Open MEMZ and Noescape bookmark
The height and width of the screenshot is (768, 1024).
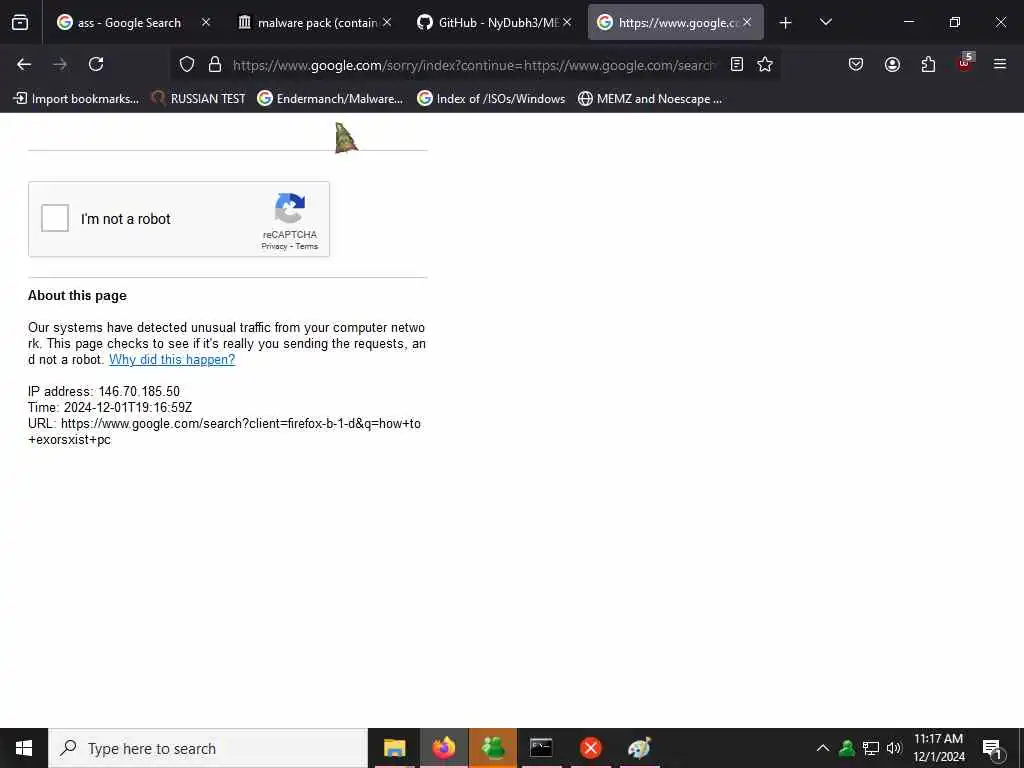click(650, 99)
